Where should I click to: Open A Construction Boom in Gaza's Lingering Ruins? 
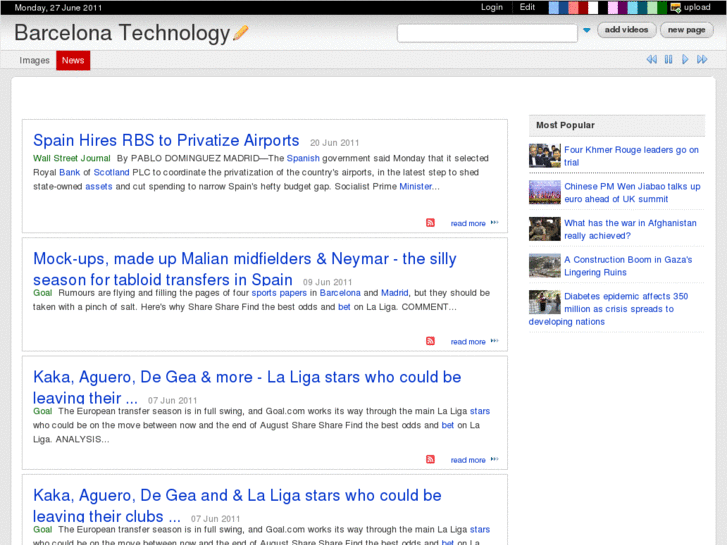[628, 266]
